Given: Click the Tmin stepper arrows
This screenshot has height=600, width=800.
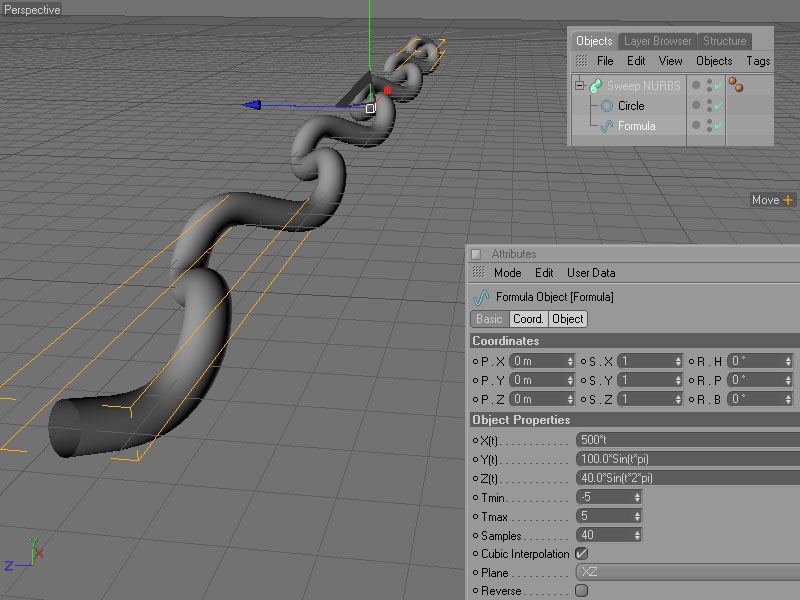Looking at the screenshot, I should point(636,497).
